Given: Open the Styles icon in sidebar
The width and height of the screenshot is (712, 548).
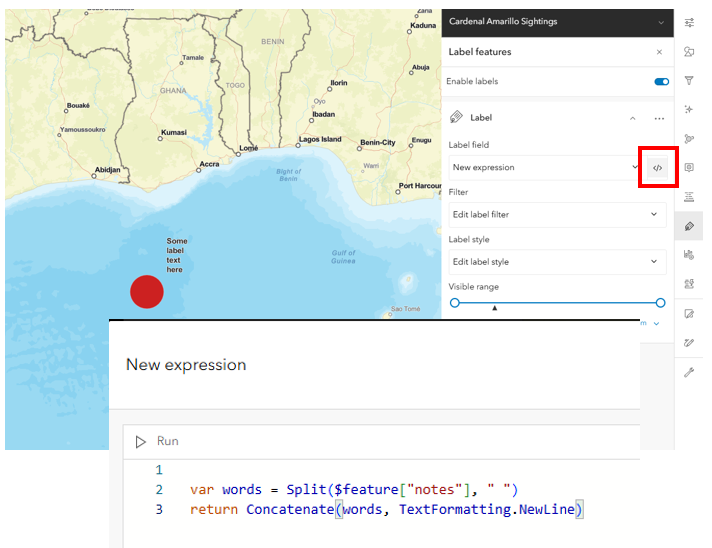Looking at the screenshot, I should pyautogui.click(x=689, y=51).
